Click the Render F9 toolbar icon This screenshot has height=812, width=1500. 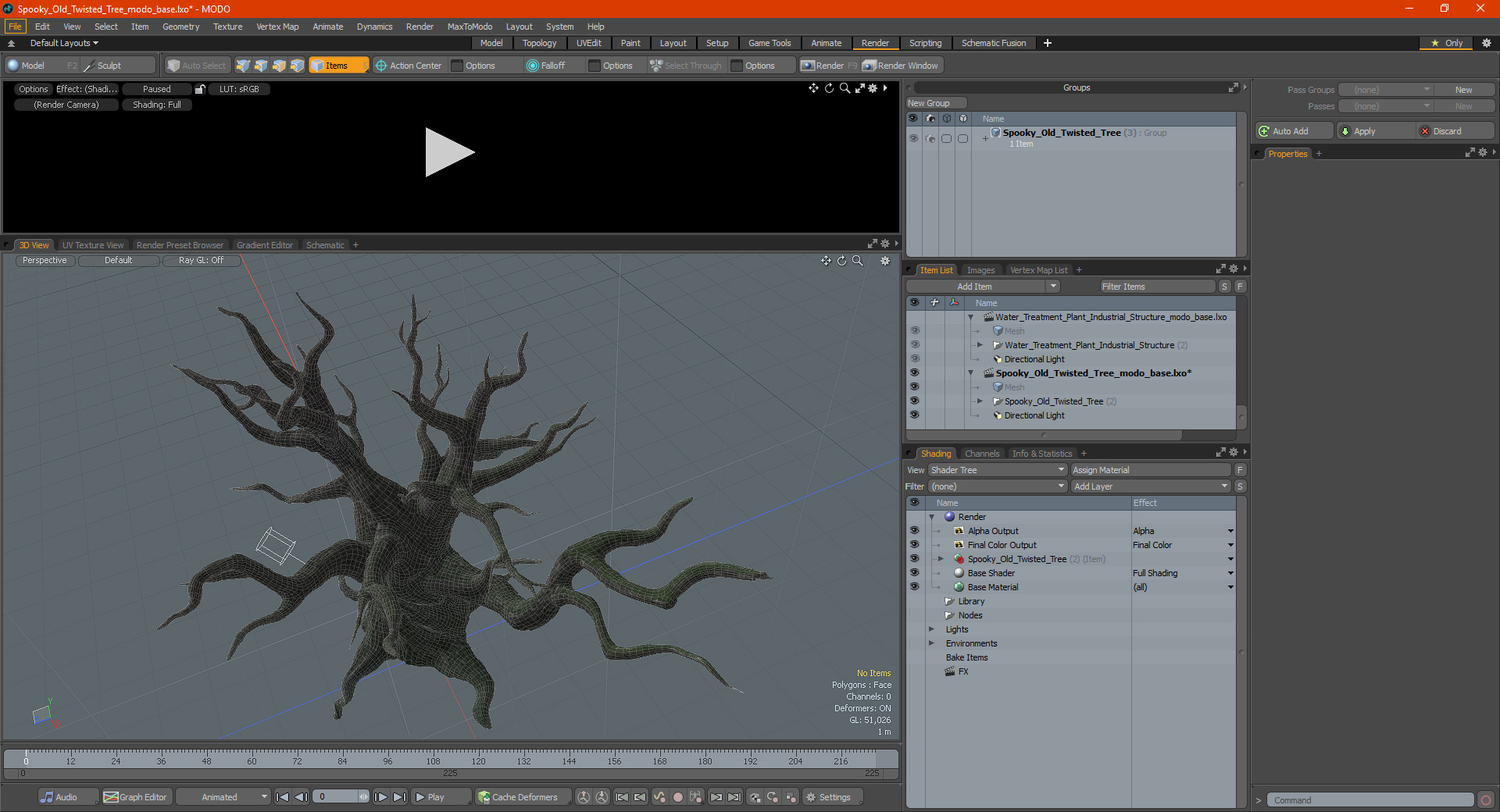[x=808, y=66]
